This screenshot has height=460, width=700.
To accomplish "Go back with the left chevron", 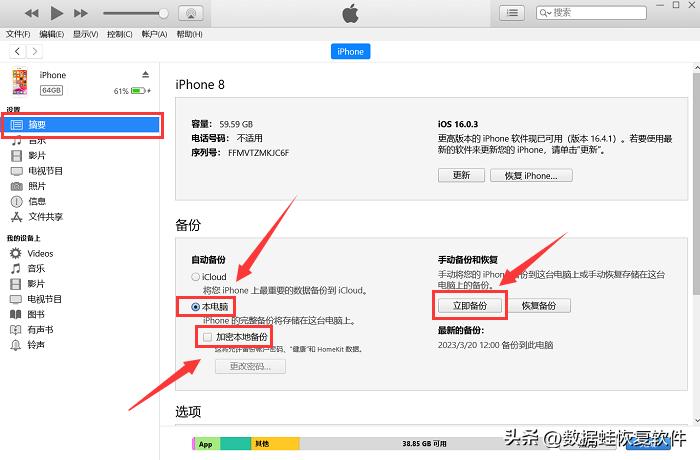I will (17, 51).
